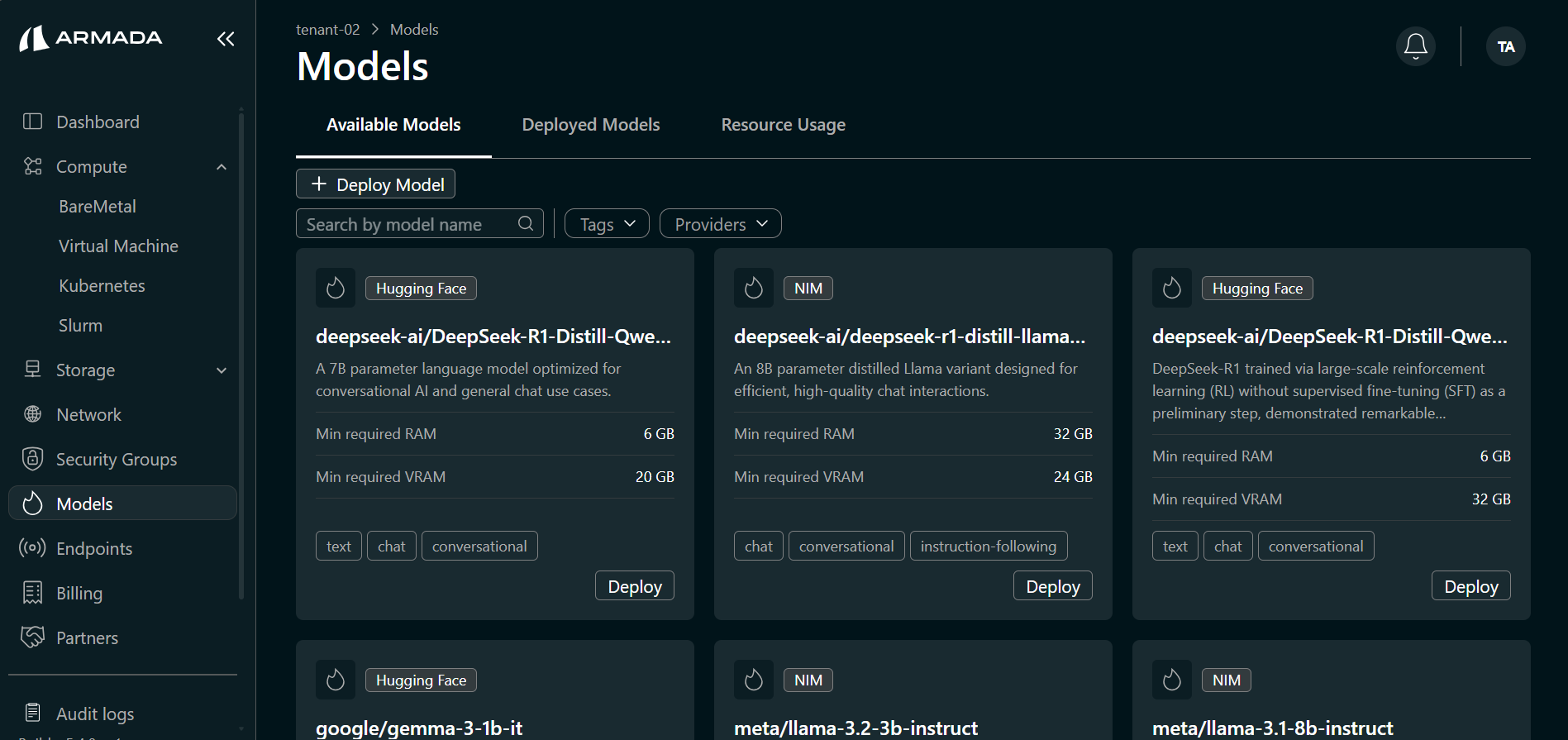Open the Tags filter dropdown
The height and width of the screenshot is (740, 1568).
[607, 223]
